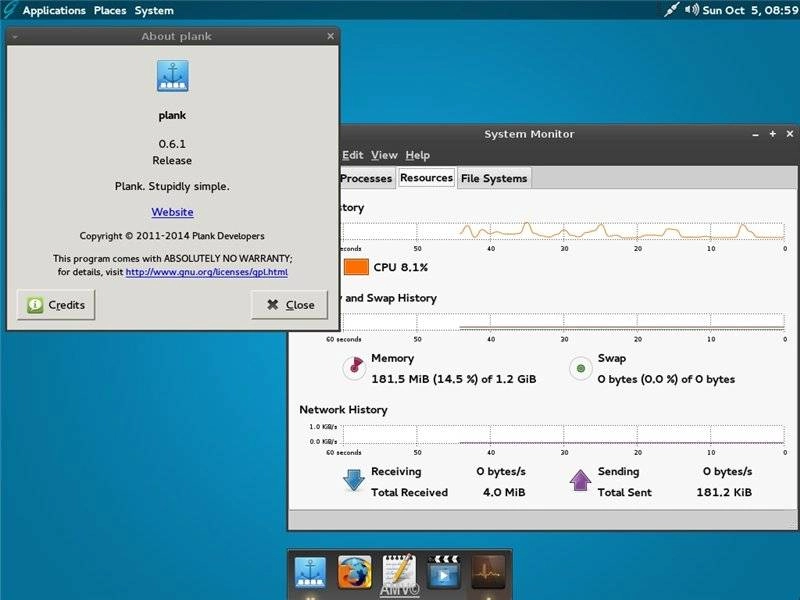Maximize the System Monitor window
Viewport: 800px width, 600px height.
(772, 134)
